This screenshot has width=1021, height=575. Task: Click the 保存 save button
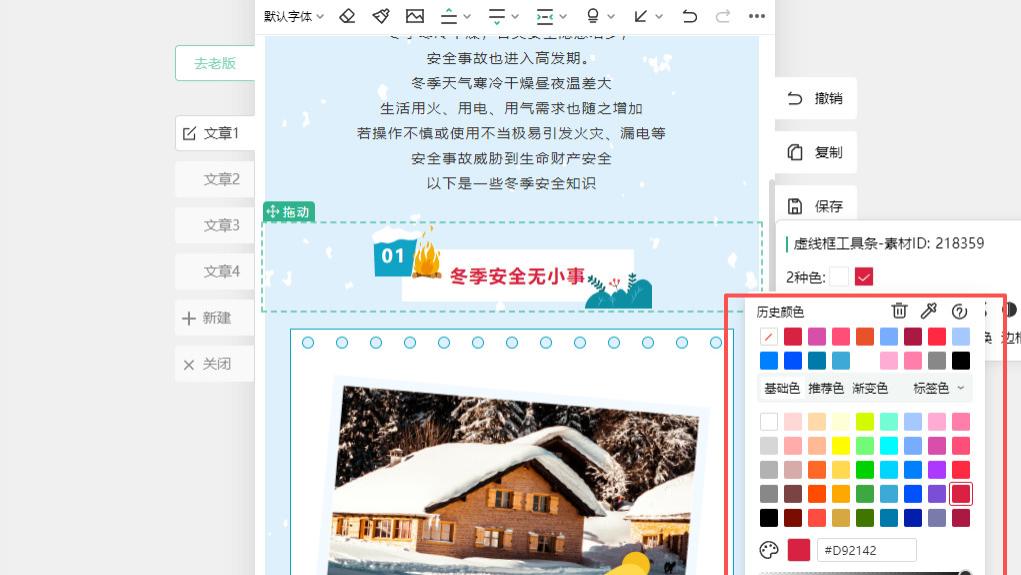pyautogui.click(x=816, y=206)
